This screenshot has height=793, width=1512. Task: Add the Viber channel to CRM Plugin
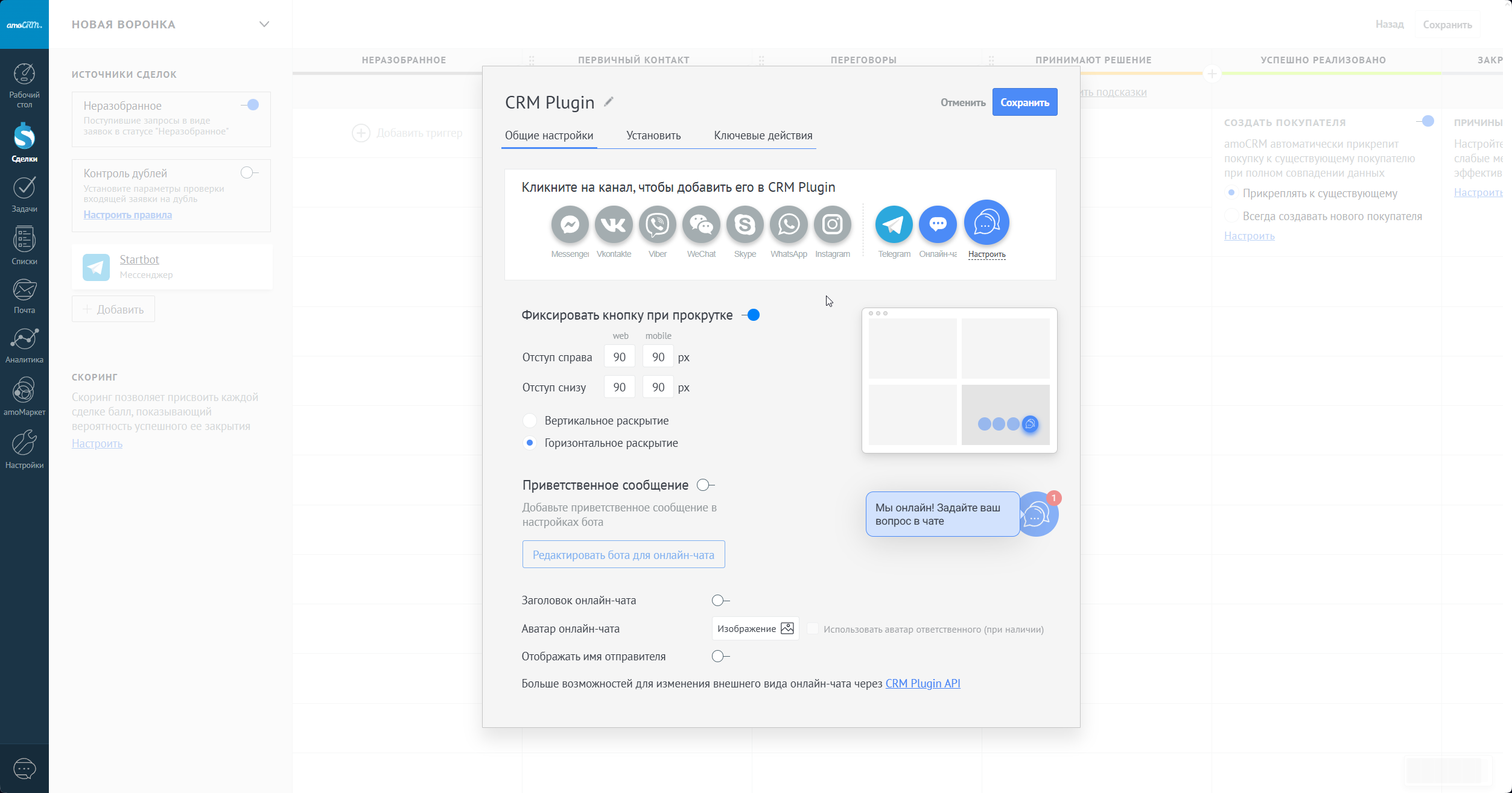[657, 224]
